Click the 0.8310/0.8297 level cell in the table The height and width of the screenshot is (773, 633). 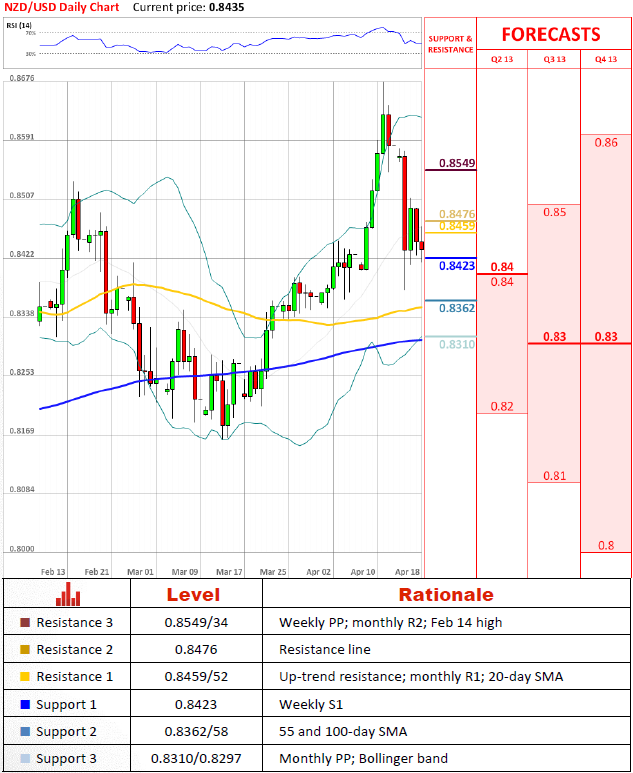pos(196,759)
